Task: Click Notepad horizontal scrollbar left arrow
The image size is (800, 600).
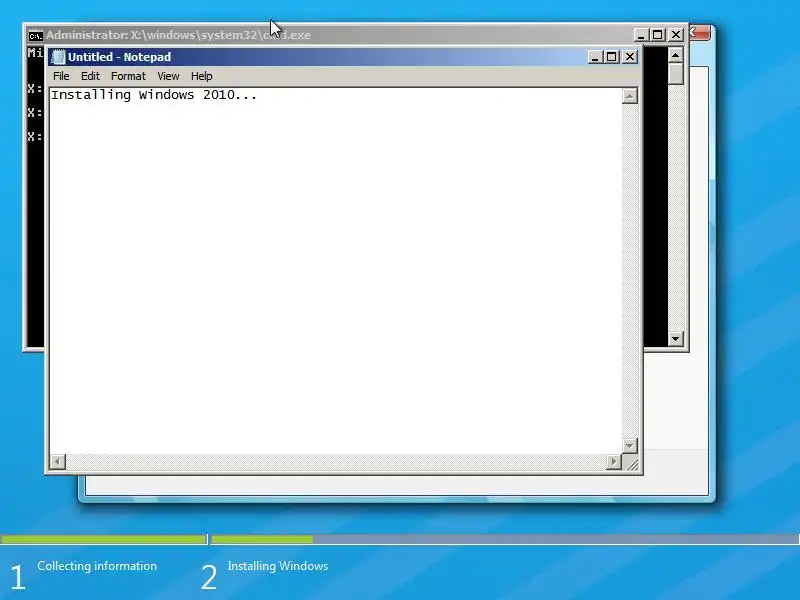Action: pos(58,462)
